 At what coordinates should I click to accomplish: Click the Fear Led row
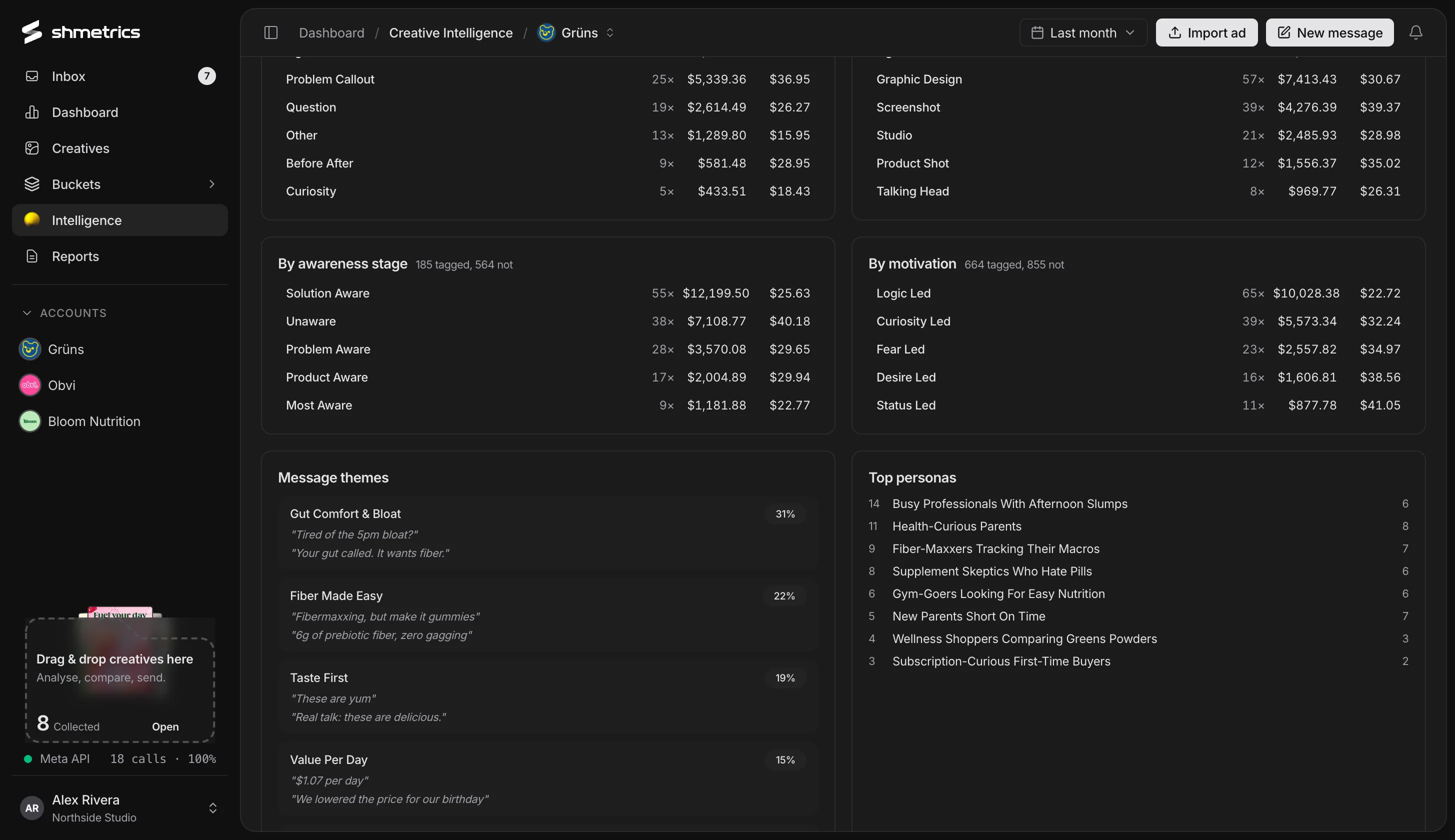(1138, 349)
